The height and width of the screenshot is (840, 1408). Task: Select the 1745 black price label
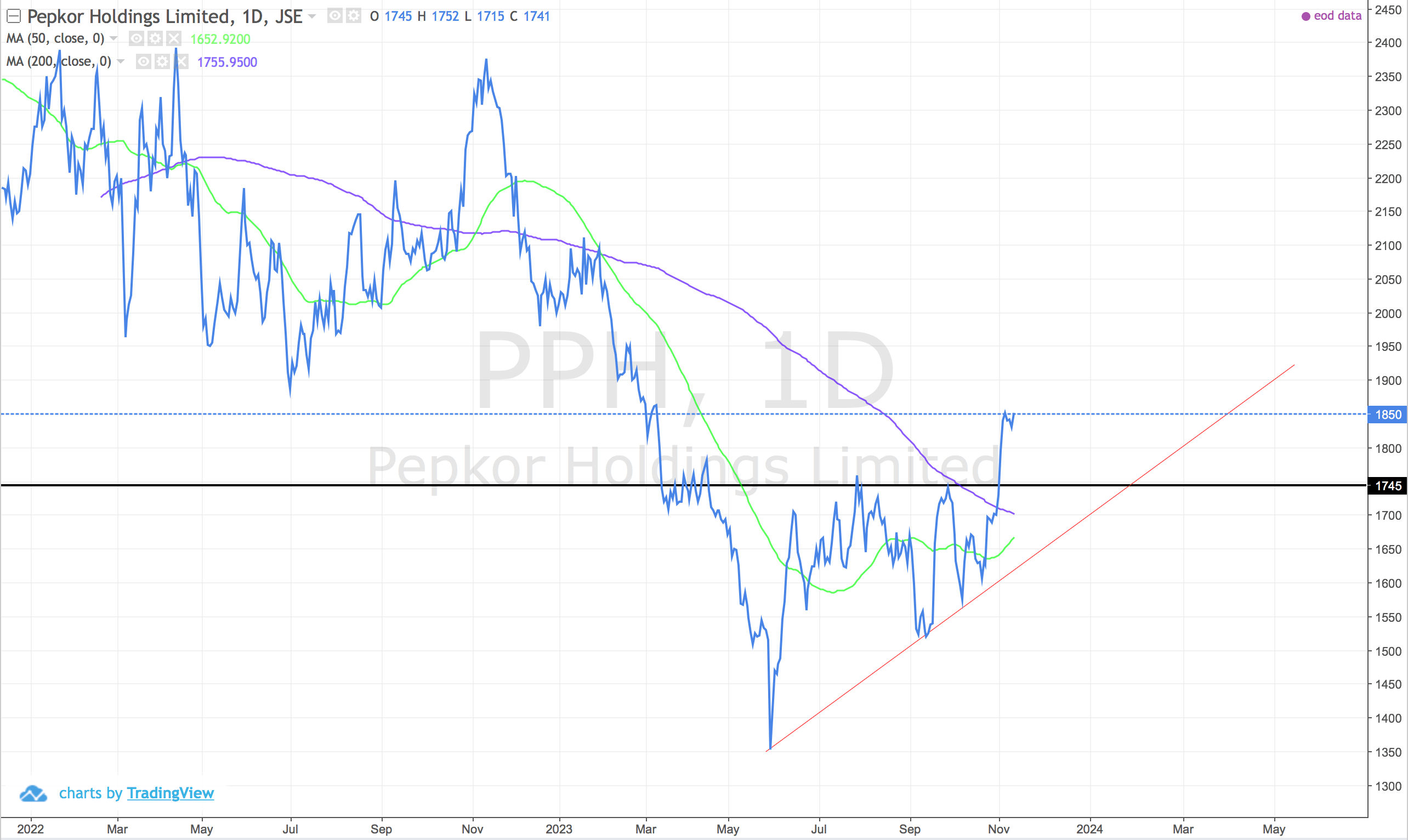pyautogui.click(x=1387, y=486)
